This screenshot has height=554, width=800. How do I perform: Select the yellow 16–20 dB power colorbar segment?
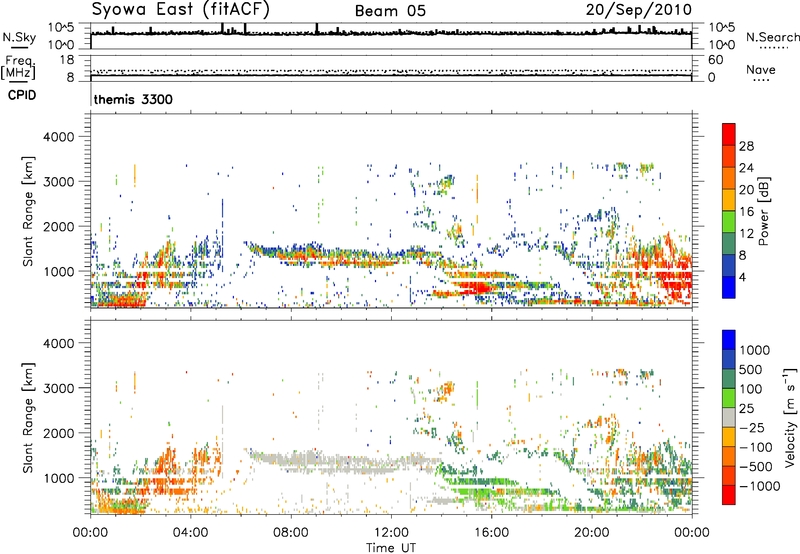coord(729,200)
